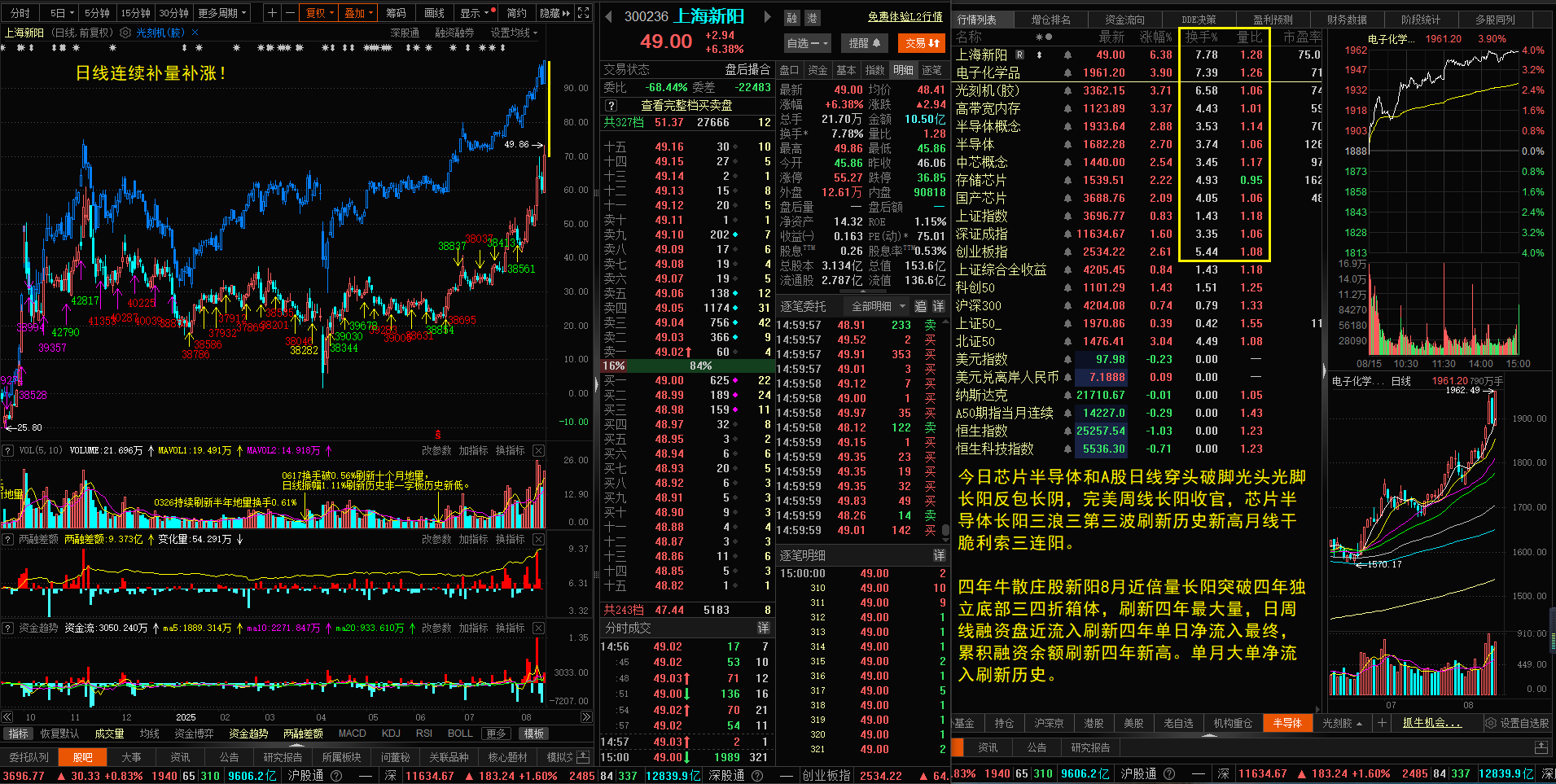
Task: Click the 融 badge next to stock name
Action: pyautogui.click(x=792, y=17)
